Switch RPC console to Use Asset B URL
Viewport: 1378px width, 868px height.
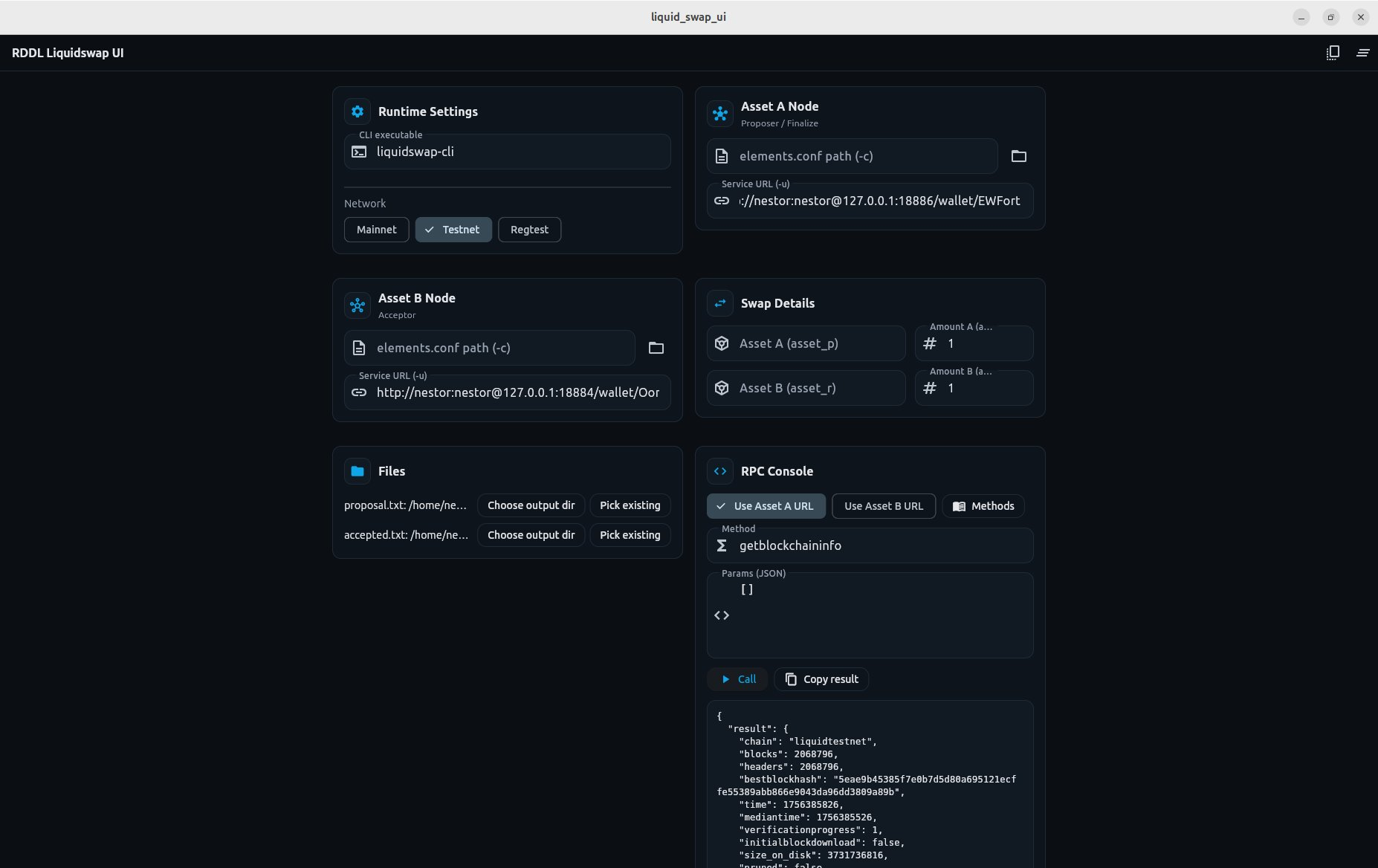point(883,506)
